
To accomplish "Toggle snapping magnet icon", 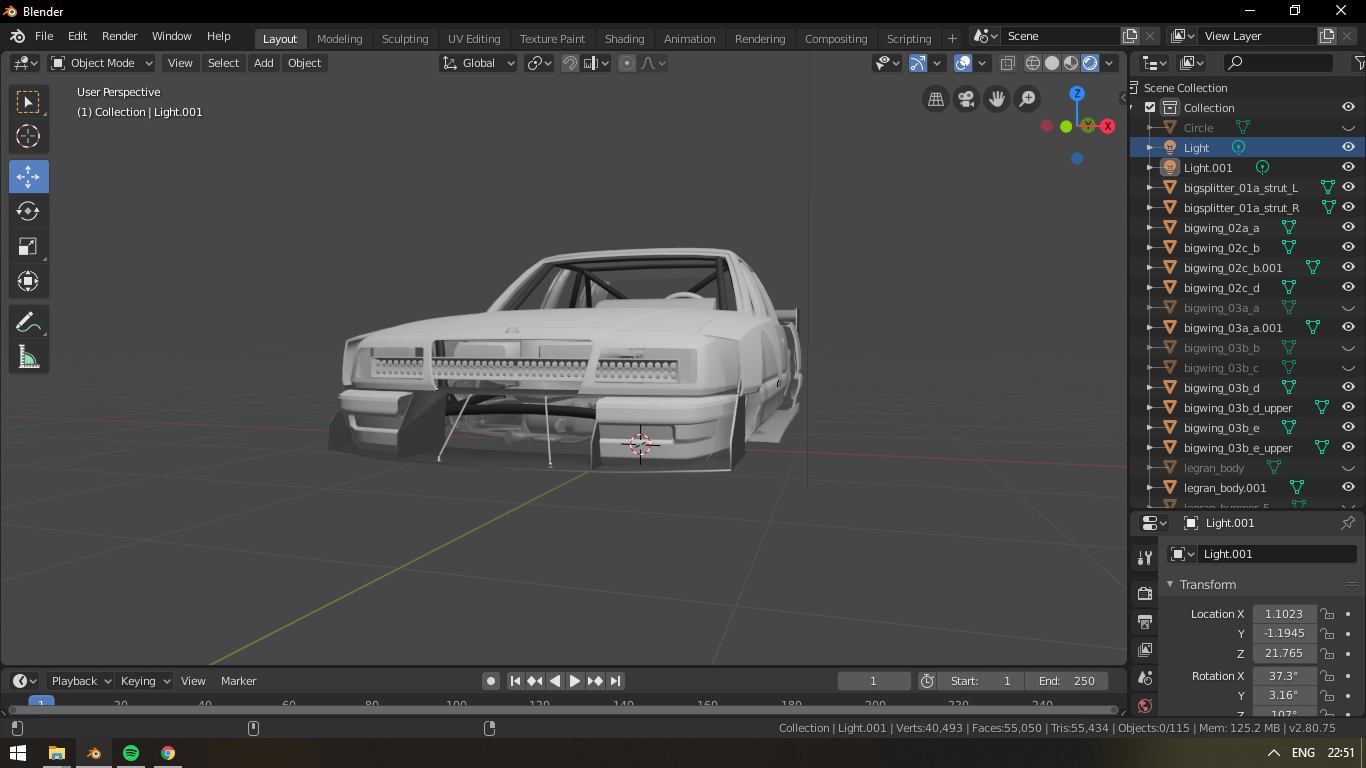I will pyautogui.click(x=570, y=63).
